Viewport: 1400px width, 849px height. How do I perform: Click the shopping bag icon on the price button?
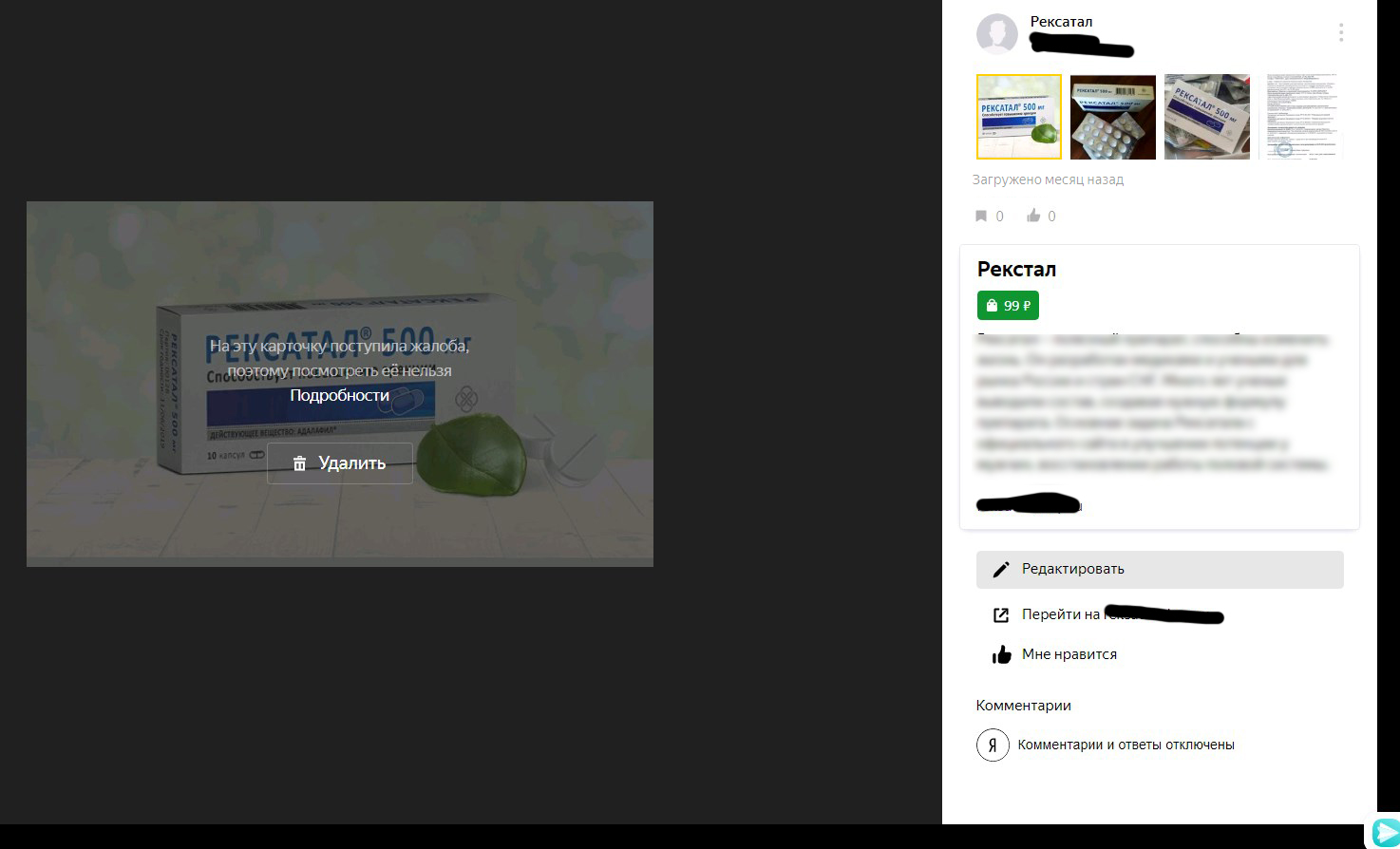coord(991,305)
